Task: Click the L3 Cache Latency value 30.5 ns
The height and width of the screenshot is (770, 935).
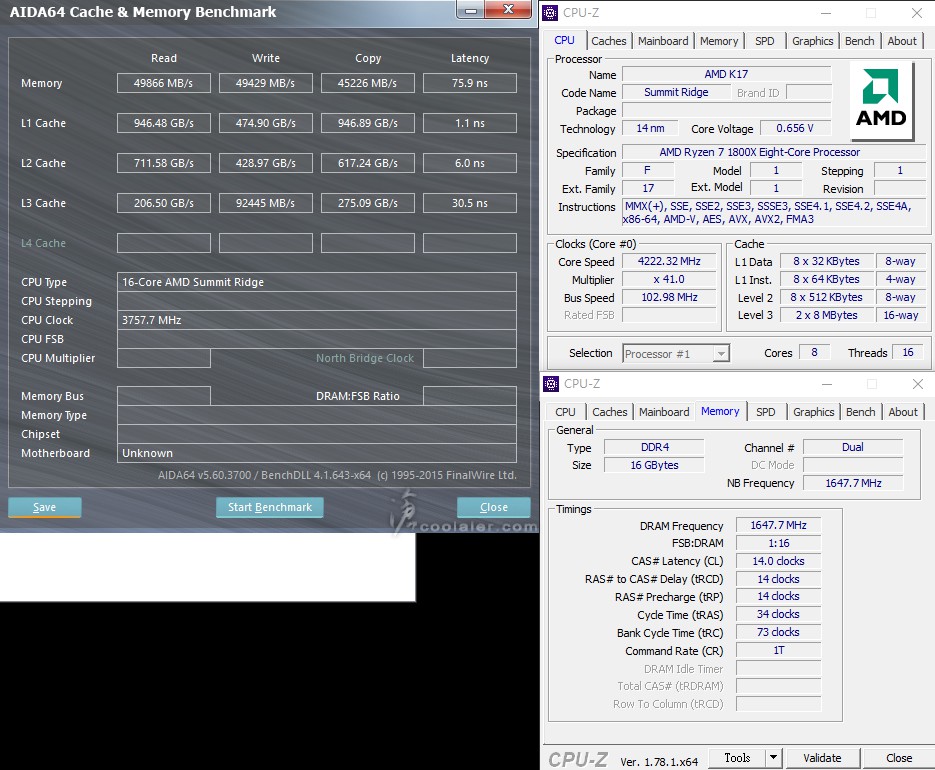Action: [470, 203]
